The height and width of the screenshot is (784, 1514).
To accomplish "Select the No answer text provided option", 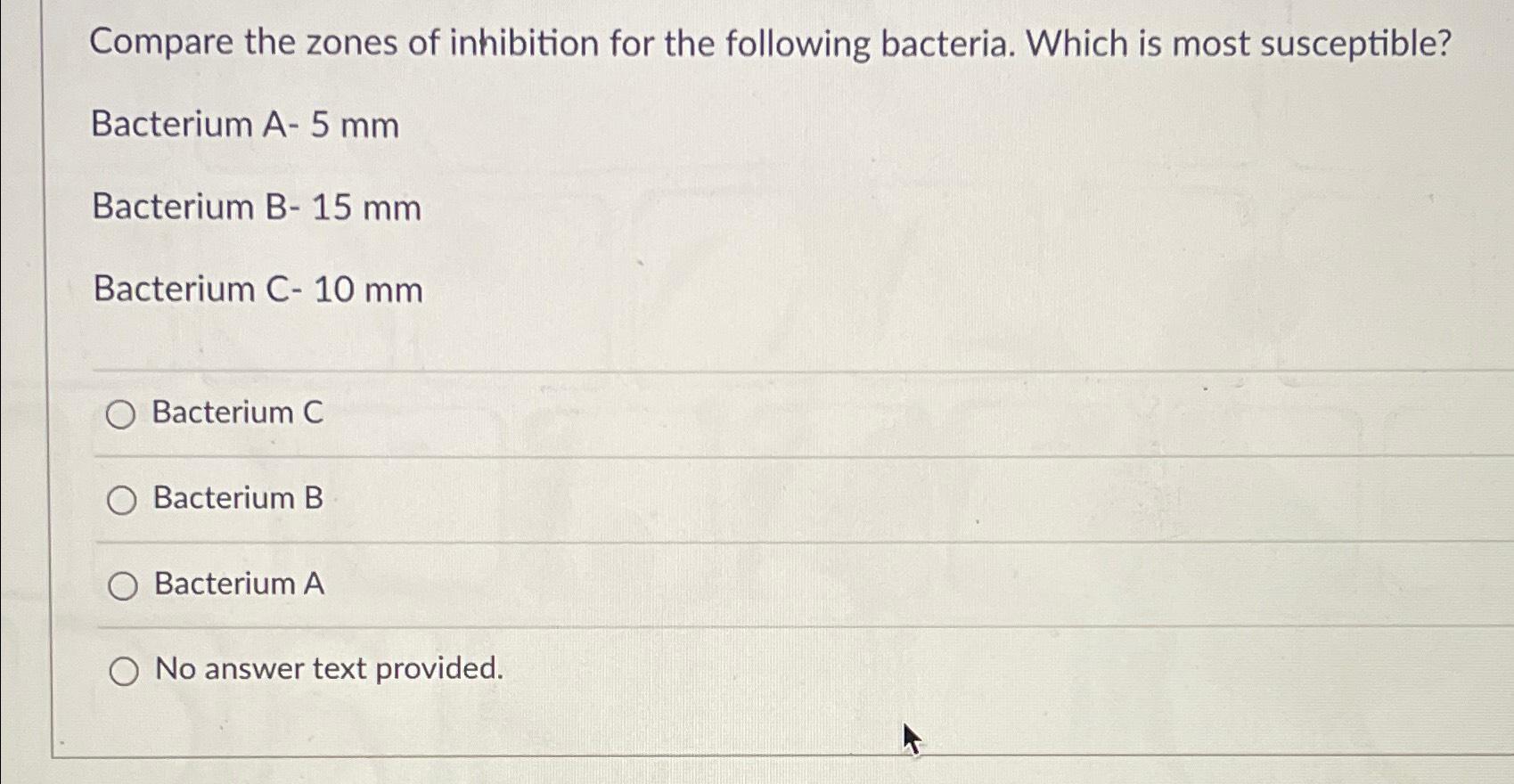I will pyautogui.click(x=124, y=670).
